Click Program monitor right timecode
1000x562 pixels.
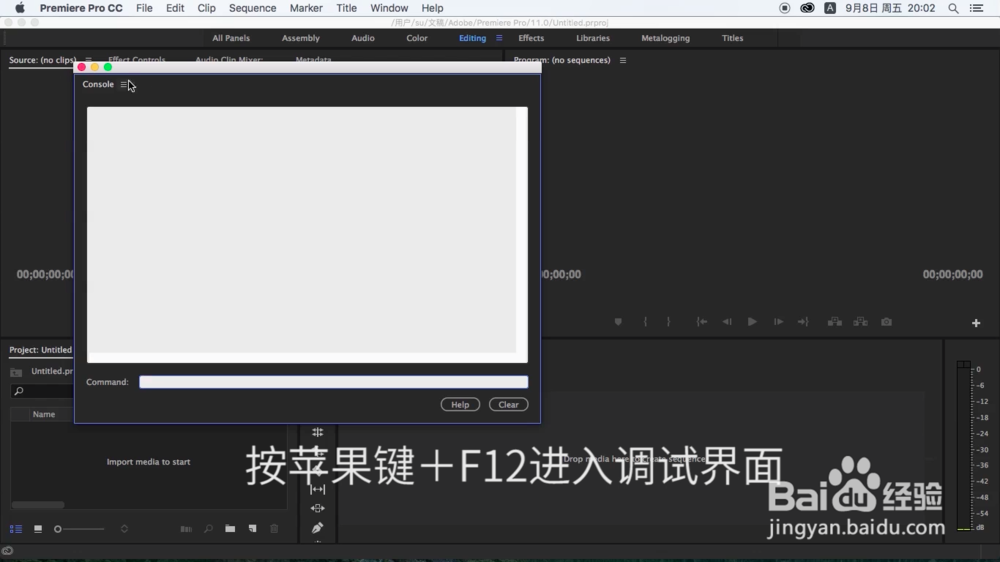click(953, 274)
